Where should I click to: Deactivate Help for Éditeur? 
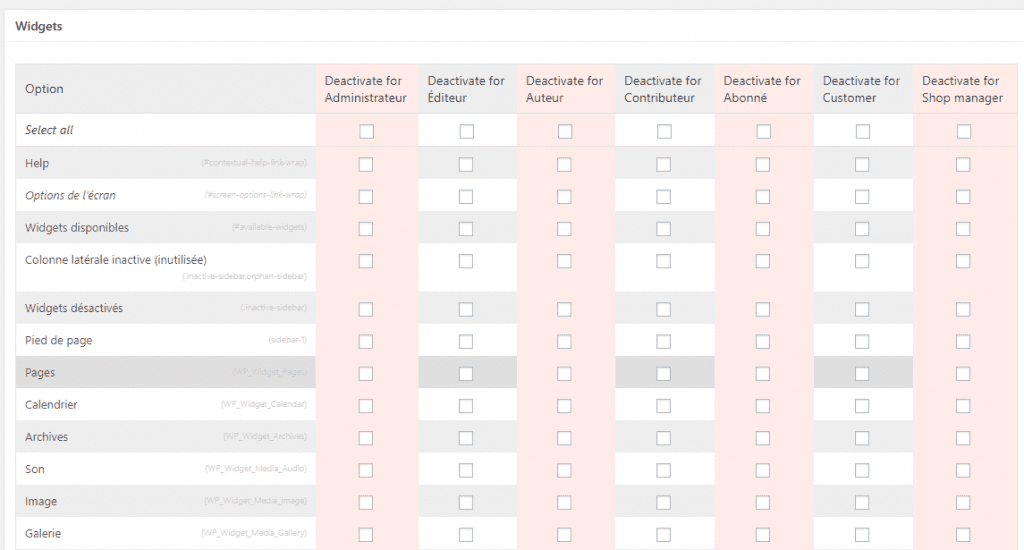click(x=466, y=164)
